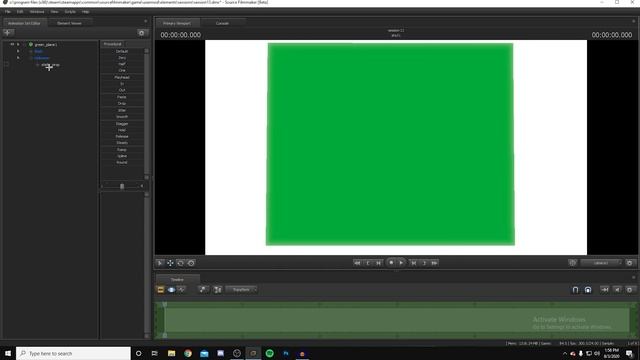Click the Paste preset
Image resolution: width=640 pixels, height=360 pixels.
click(122, 97)
